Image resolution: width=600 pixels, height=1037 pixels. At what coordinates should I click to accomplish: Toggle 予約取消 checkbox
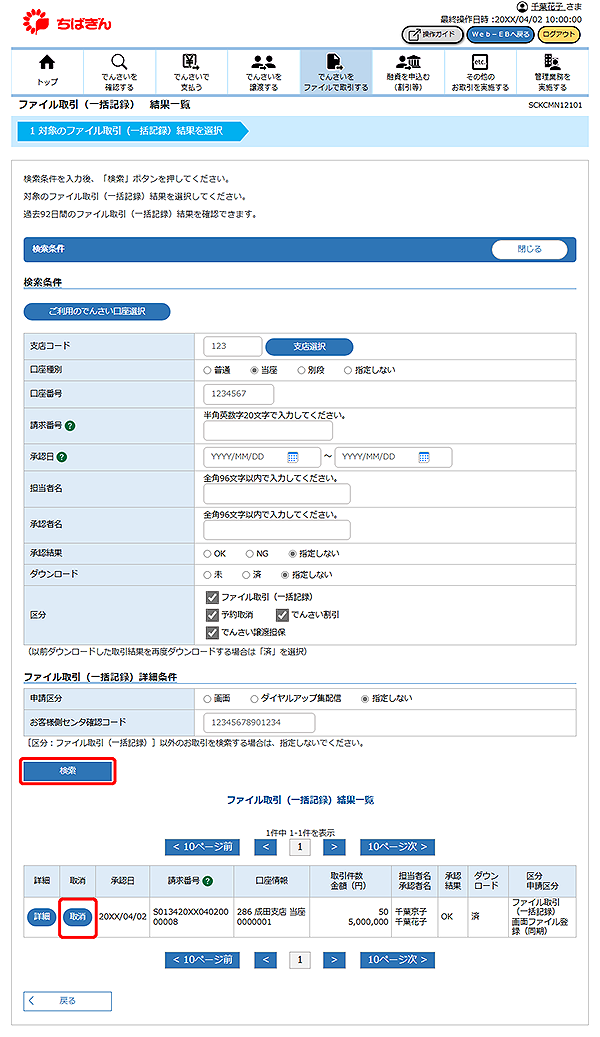point(212,615)
